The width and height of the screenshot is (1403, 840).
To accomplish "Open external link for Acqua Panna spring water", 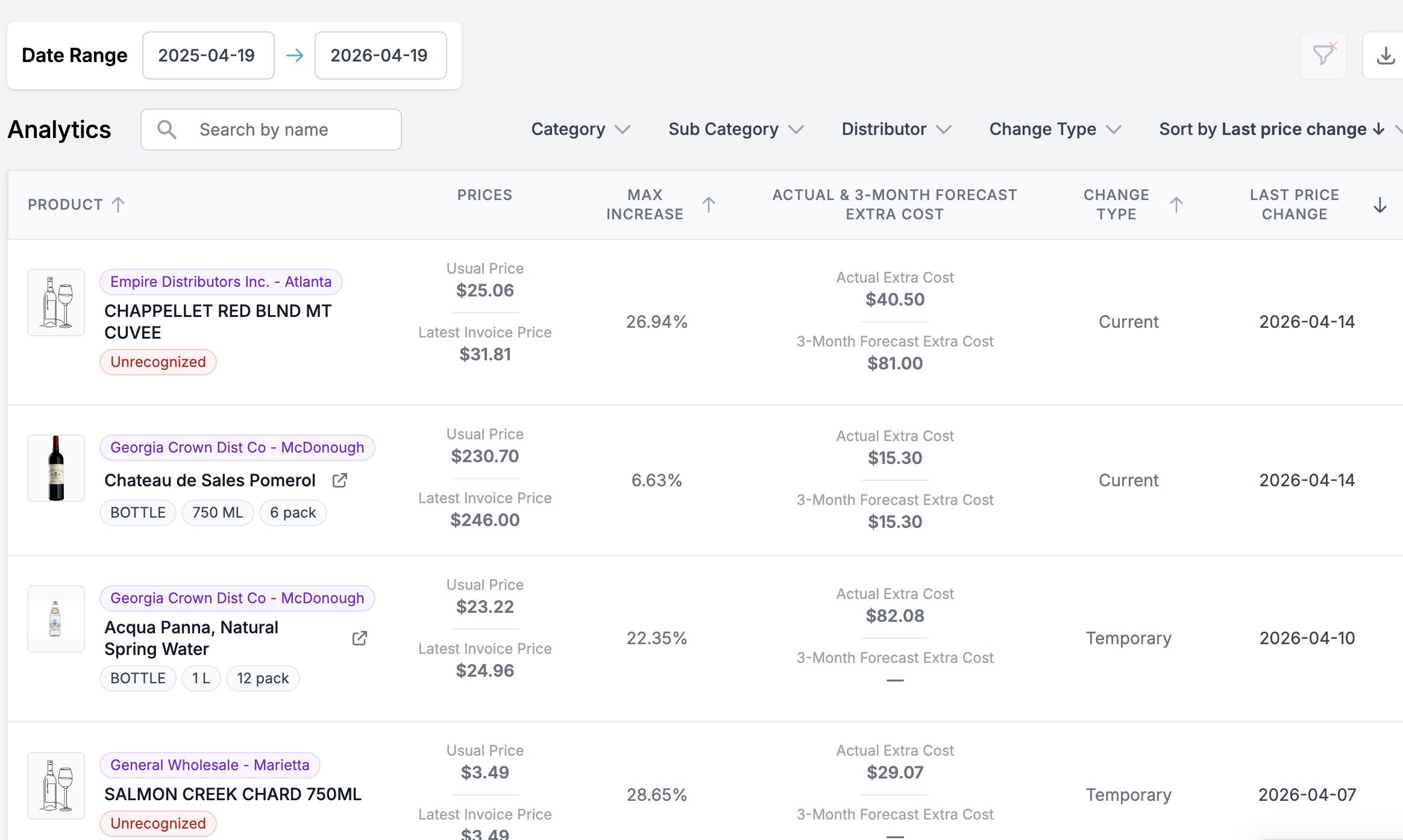I will point(359,638).
